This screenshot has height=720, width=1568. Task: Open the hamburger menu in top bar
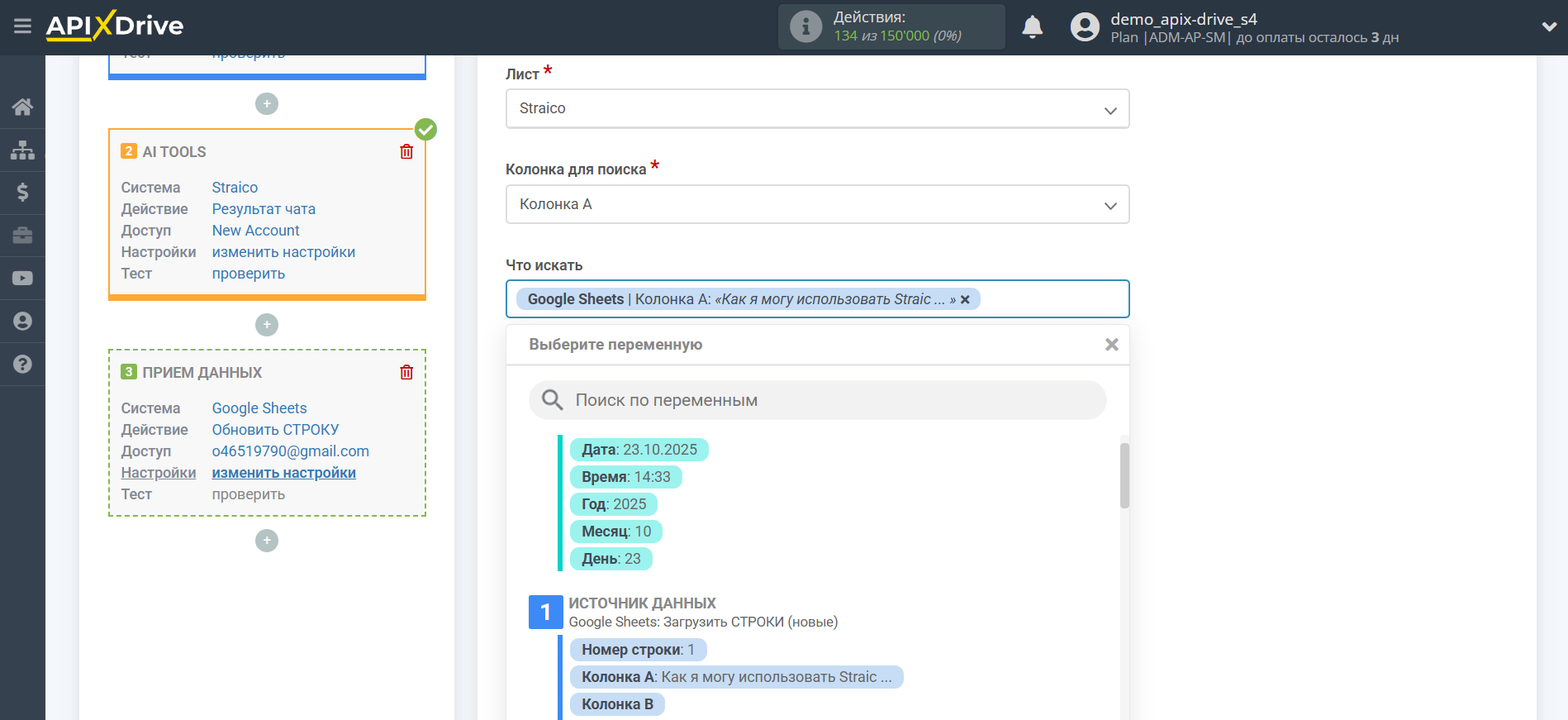pos(22,26)
